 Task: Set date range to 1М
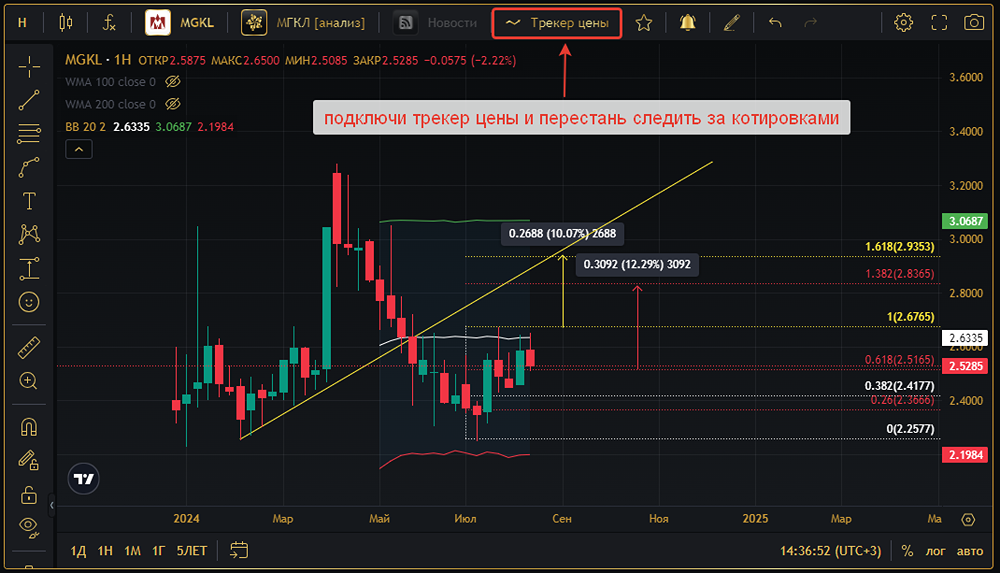(x=132, y=551)
